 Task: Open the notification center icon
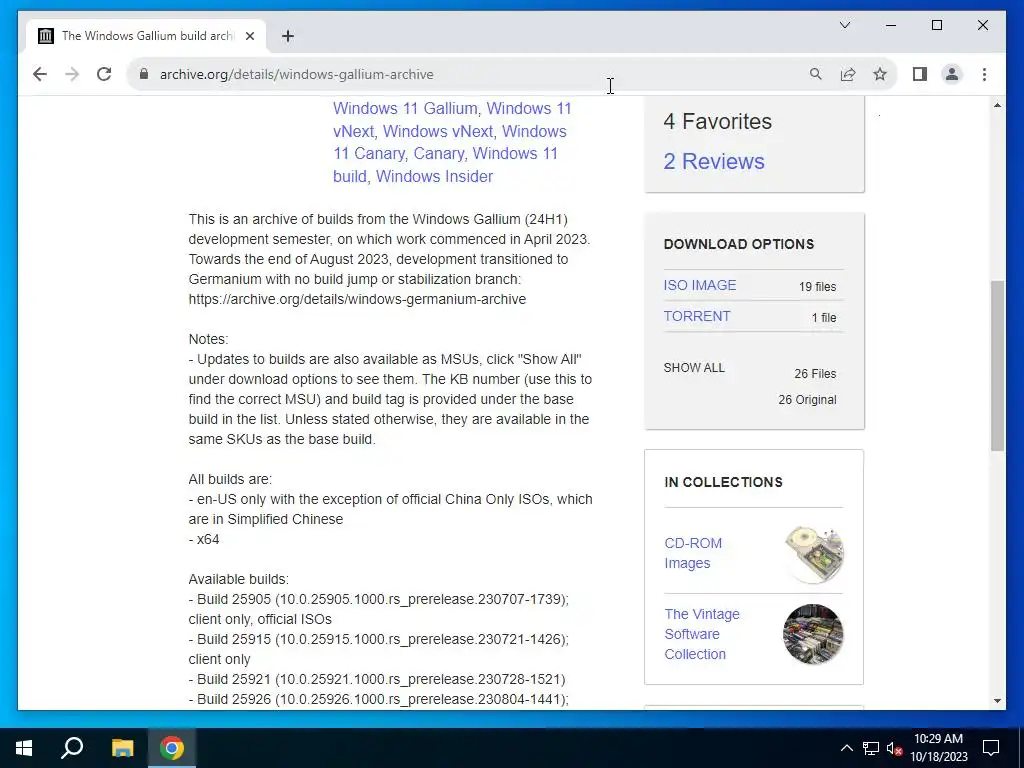(991, 748)
